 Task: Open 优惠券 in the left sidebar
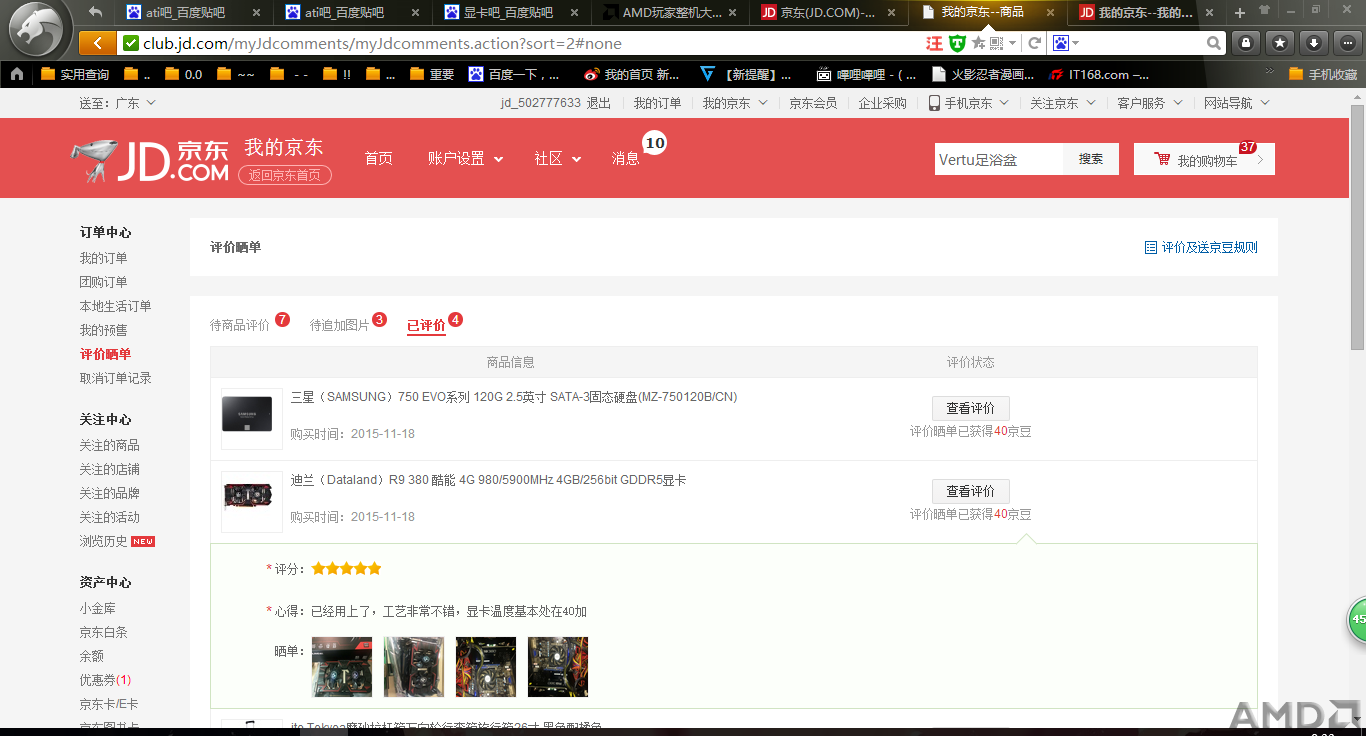(106, 680)
